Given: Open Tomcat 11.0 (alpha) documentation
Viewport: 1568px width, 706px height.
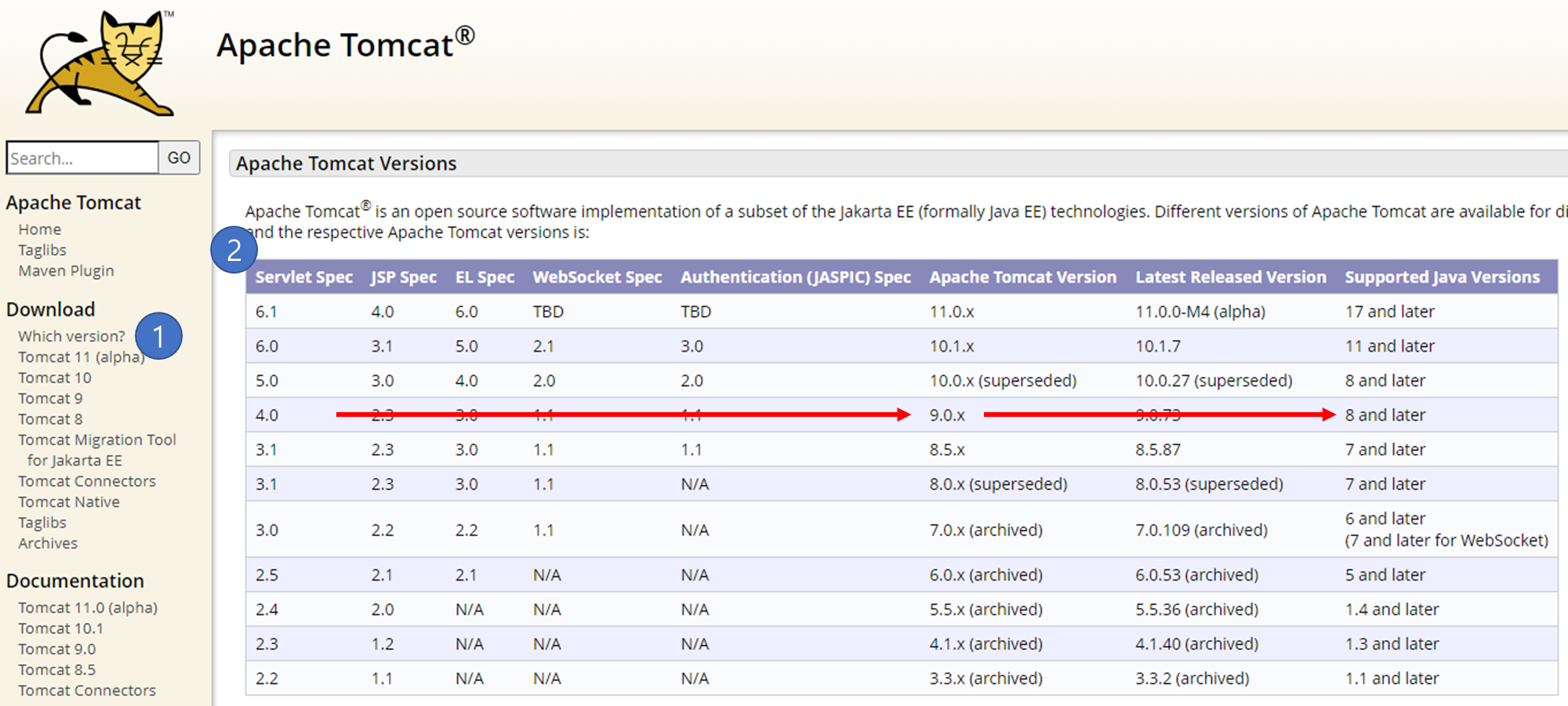Looking at the screenshot, I should [88, 607].
